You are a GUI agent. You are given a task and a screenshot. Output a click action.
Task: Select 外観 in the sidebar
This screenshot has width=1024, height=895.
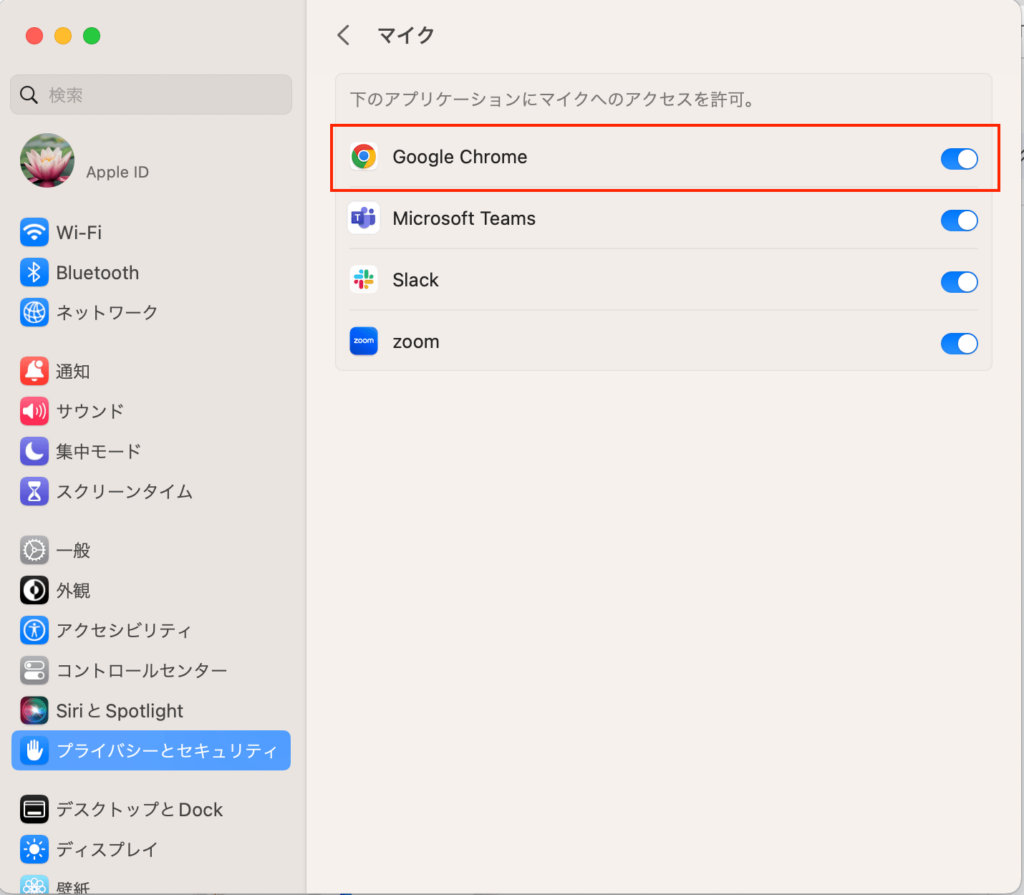151,590
